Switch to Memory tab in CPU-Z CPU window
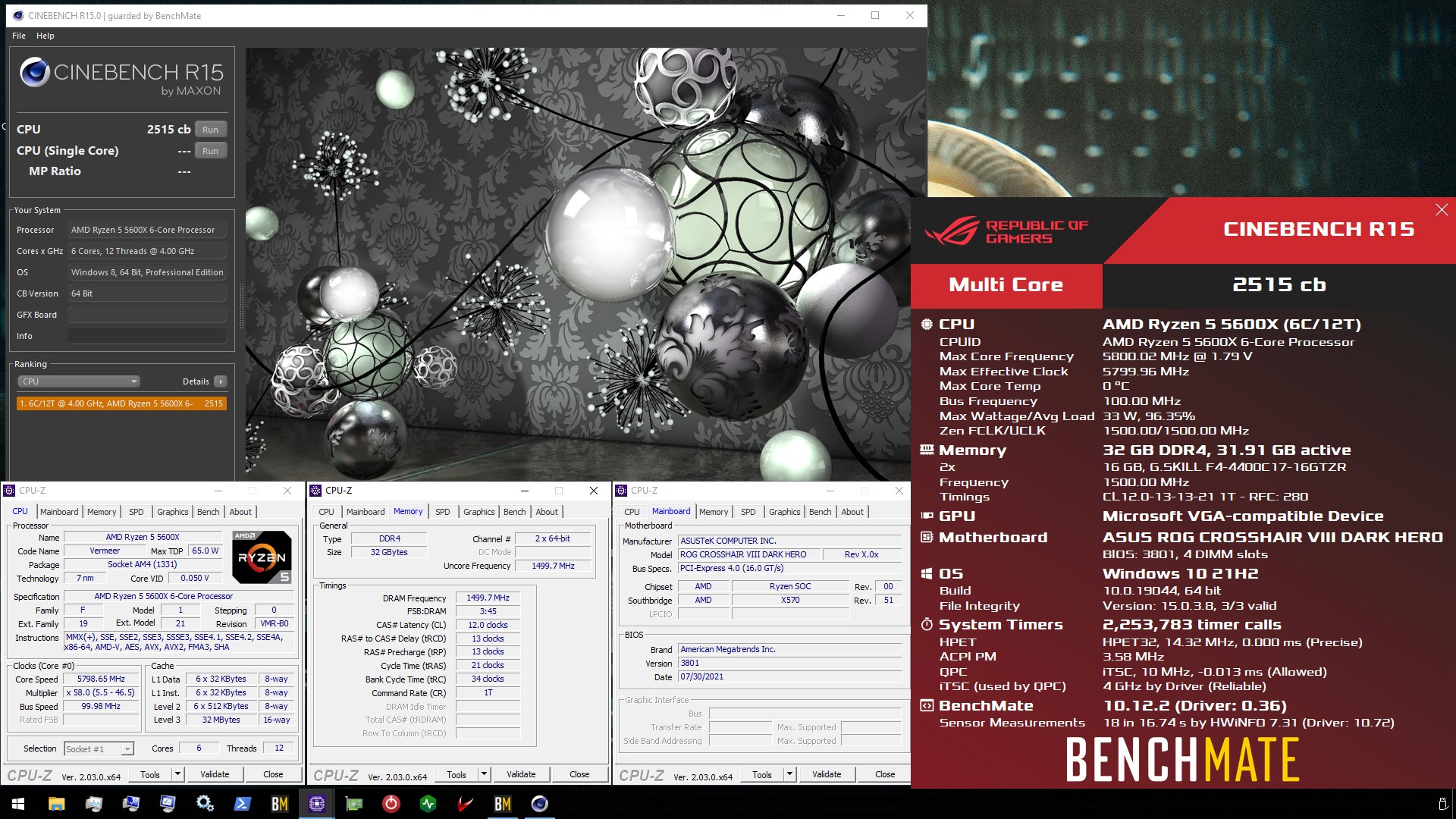The image size is (1456, 819). coord(102,512)
